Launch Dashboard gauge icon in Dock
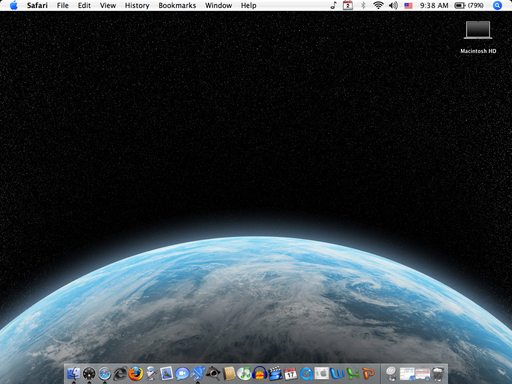Image resolution: width=512 pixels, height=384 pixels. click(x=89, y=373)
